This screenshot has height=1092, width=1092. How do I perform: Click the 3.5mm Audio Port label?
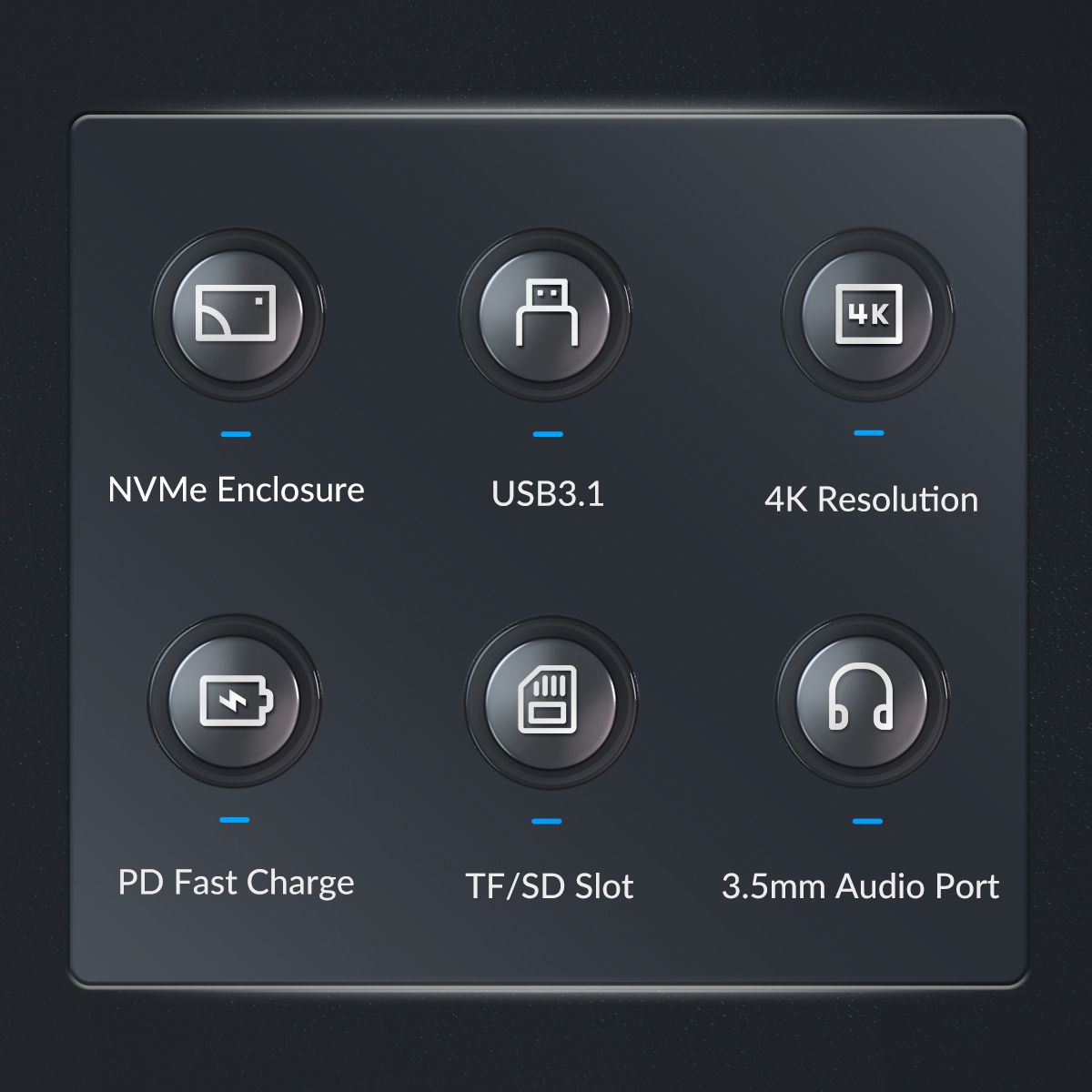(860, 886)
